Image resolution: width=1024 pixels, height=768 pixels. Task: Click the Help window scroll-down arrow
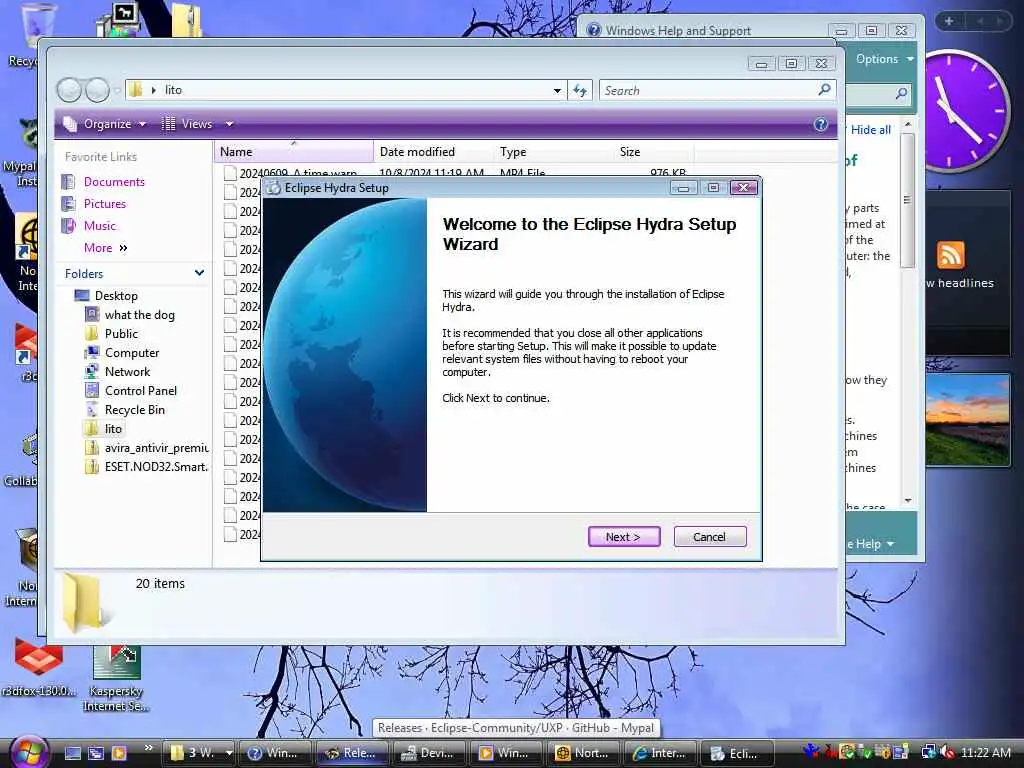click(x=908, y=500)
